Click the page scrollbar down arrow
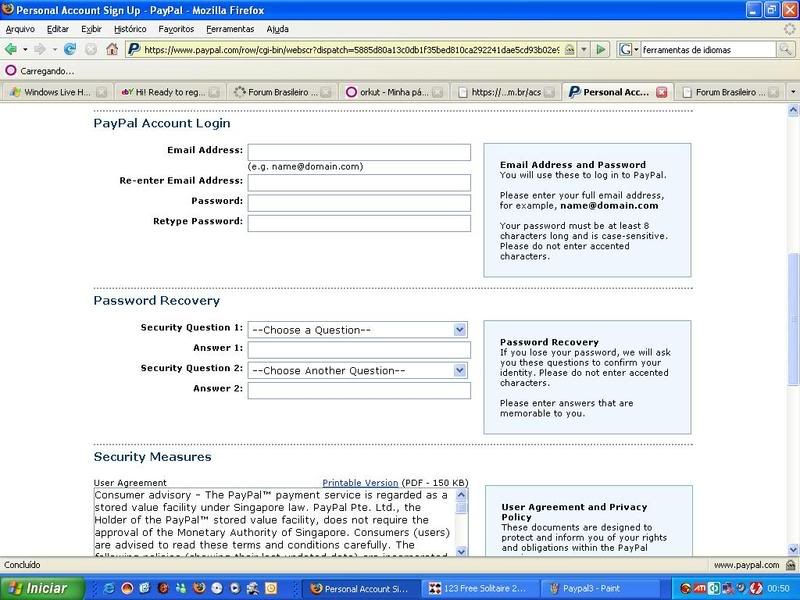This screenshot has width=800, height=600. [793, 549]
